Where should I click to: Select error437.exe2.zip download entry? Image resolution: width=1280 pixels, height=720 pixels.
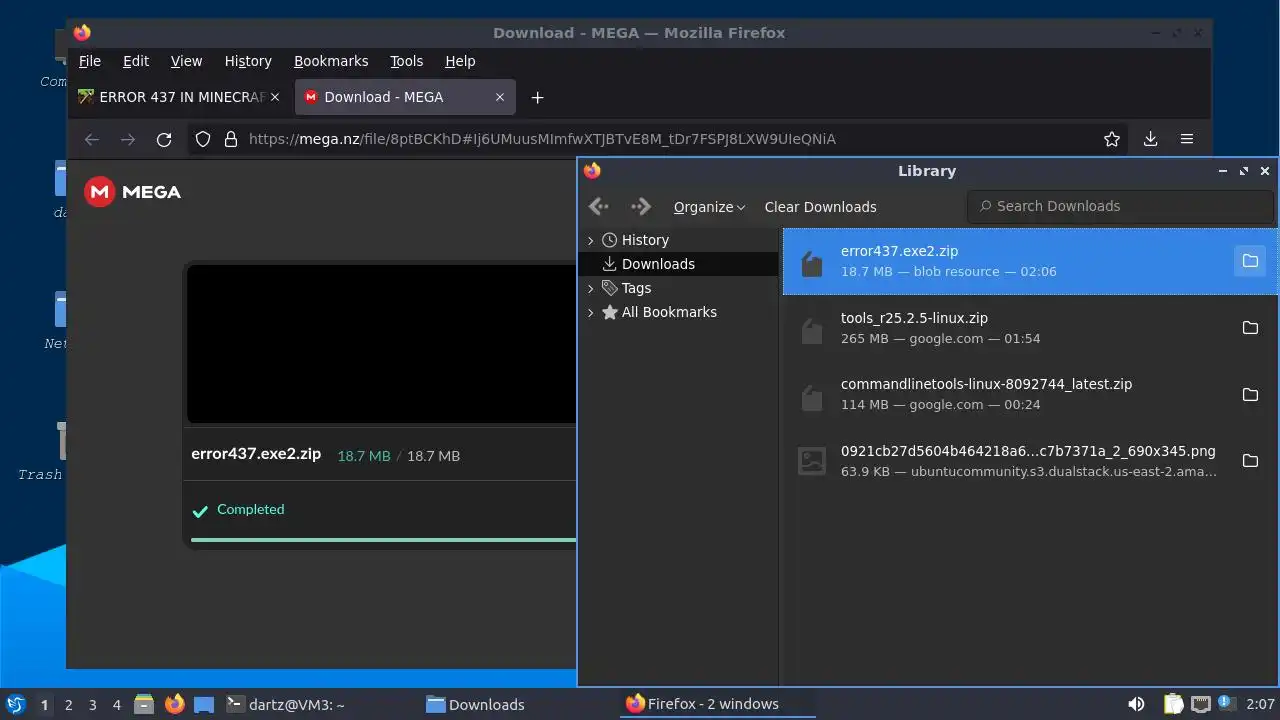coord(1030,261)
